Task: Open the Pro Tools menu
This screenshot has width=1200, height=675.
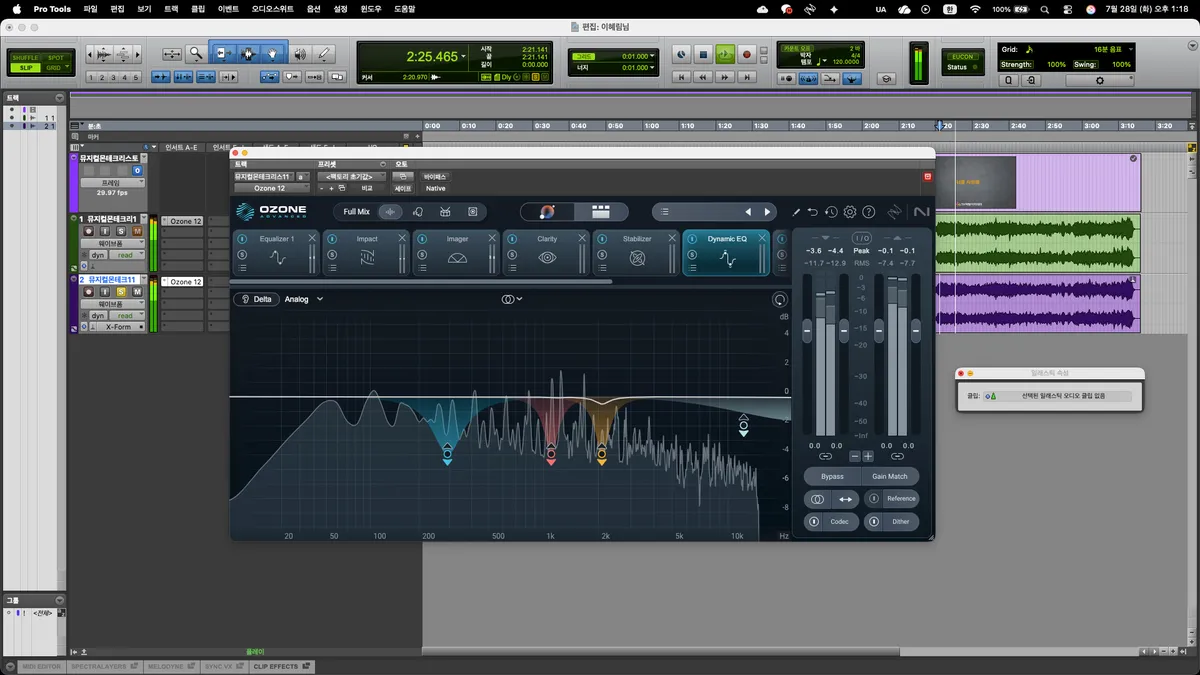Action: [x=52, y=9]
